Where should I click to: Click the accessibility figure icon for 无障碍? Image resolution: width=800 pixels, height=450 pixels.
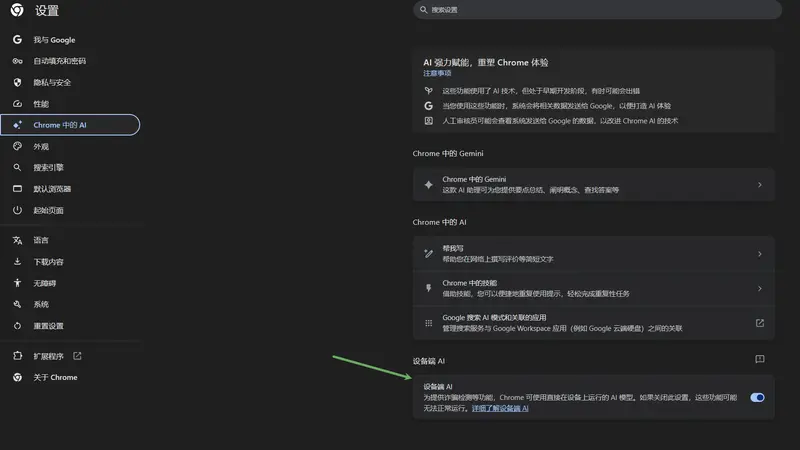[x=17, y=283]
